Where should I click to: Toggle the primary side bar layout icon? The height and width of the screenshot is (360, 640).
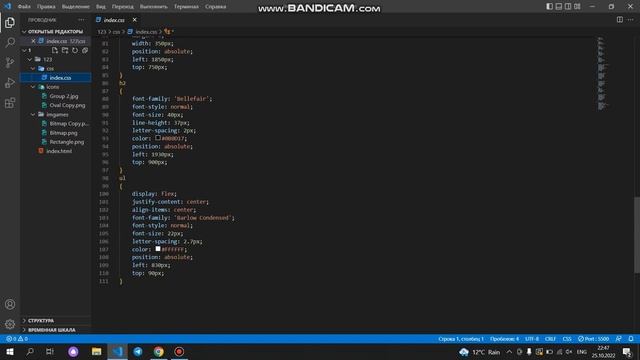point(549,7)
